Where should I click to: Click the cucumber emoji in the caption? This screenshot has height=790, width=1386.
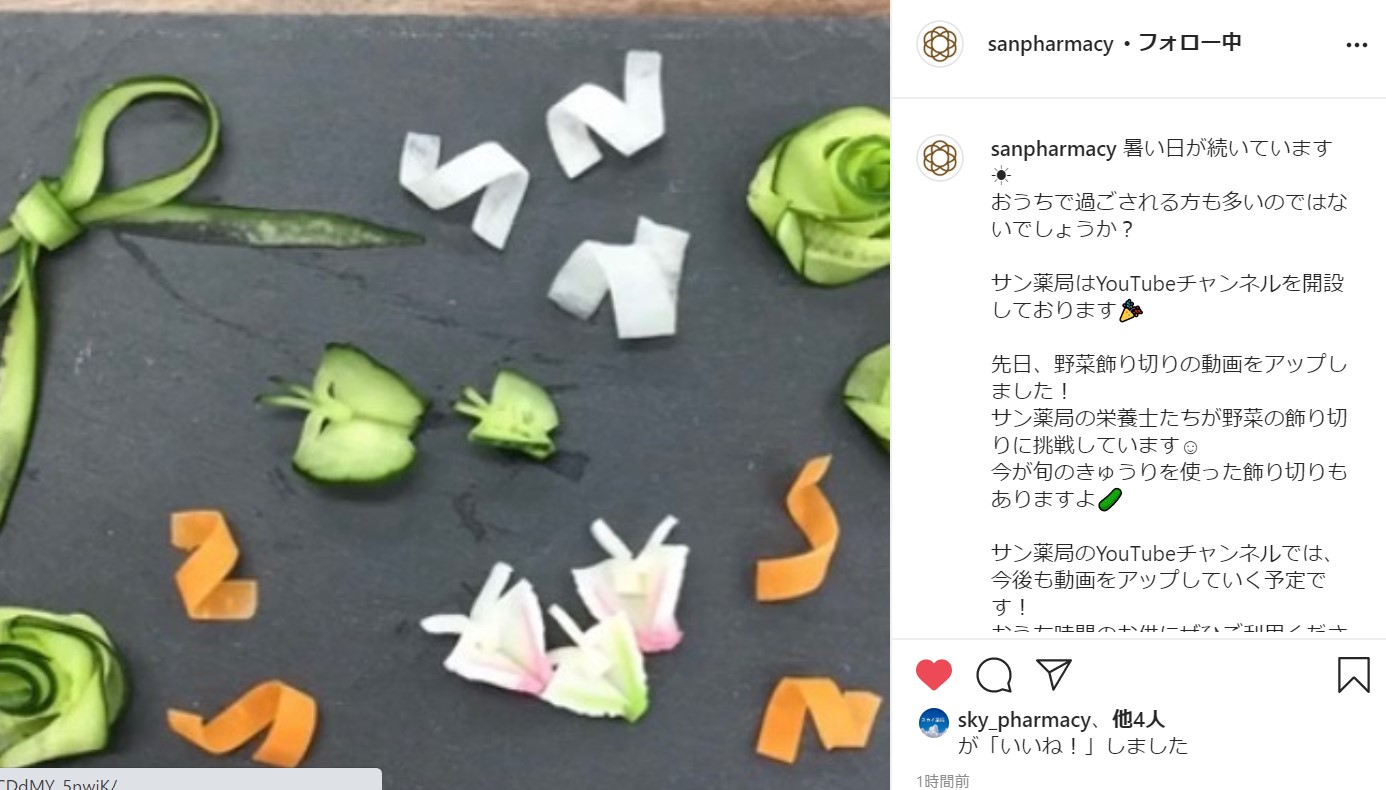(x=1110, y=499)
